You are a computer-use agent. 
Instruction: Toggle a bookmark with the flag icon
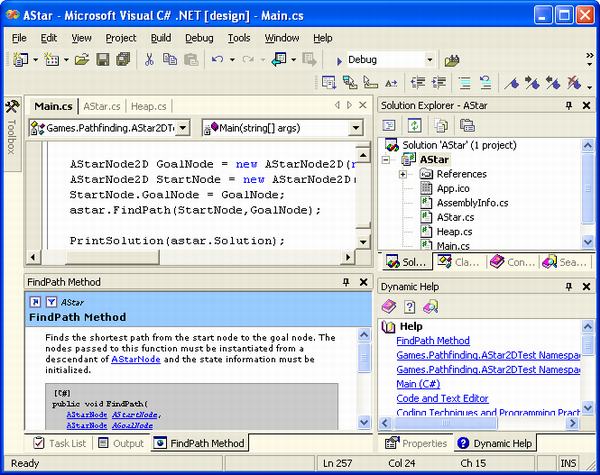pos(511,83)
